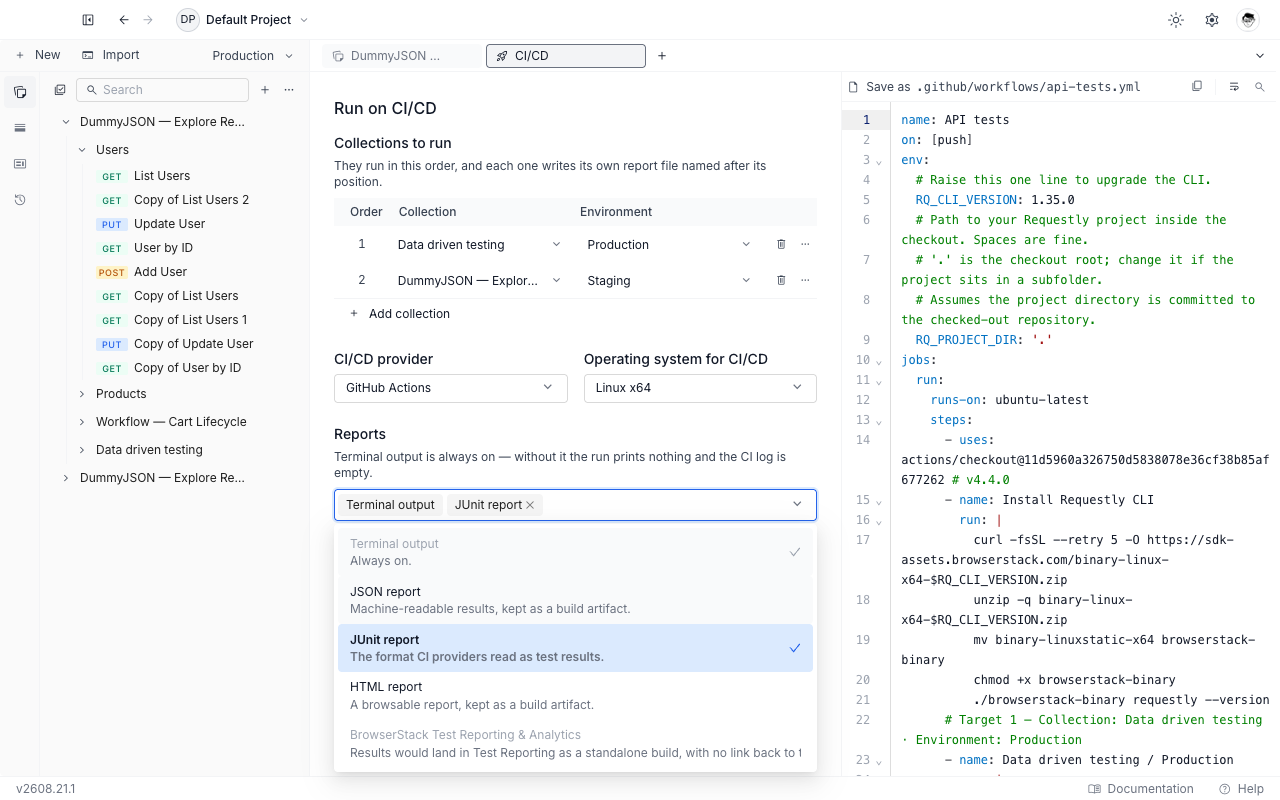Expand the Data driven testing folder
The image size is (1280, 800).
pos(82,450)
